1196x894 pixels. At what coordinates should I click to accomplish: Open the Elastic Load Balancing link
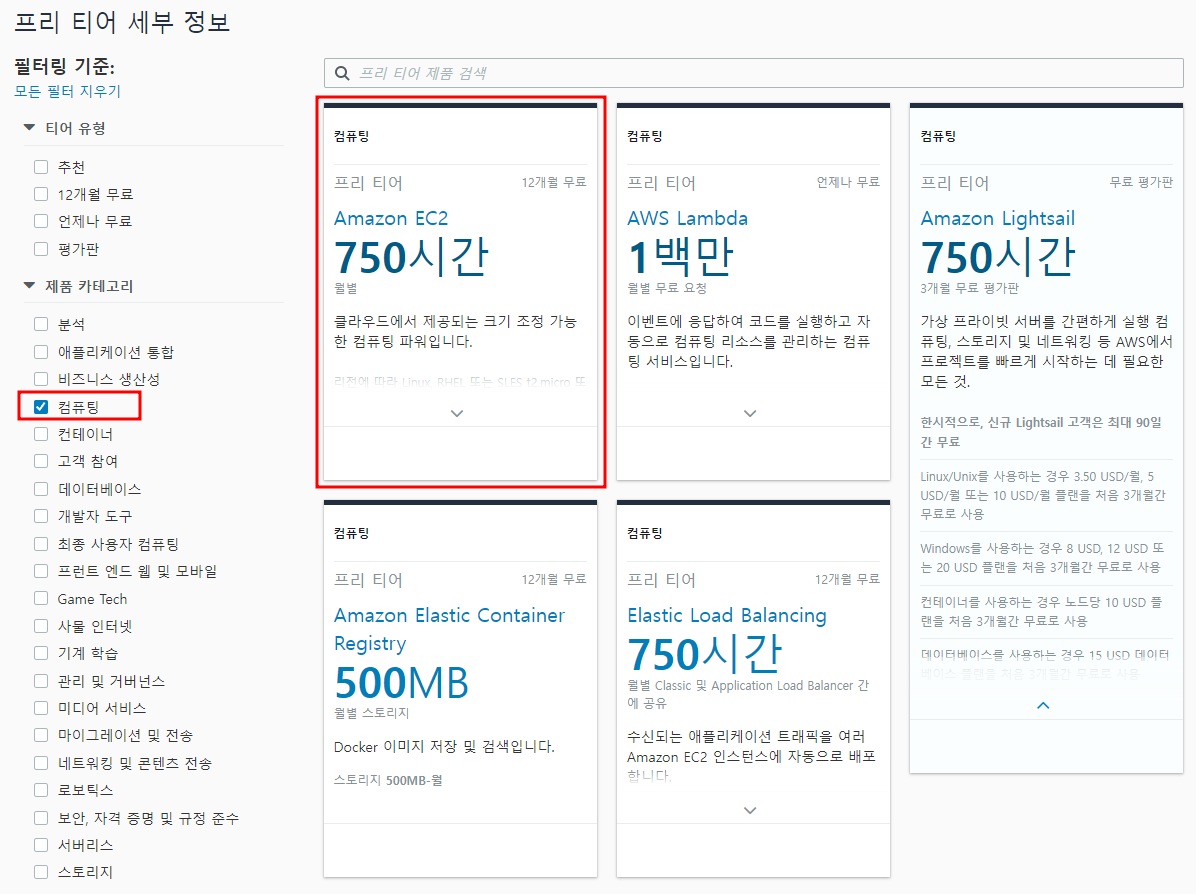click(727, 616)
